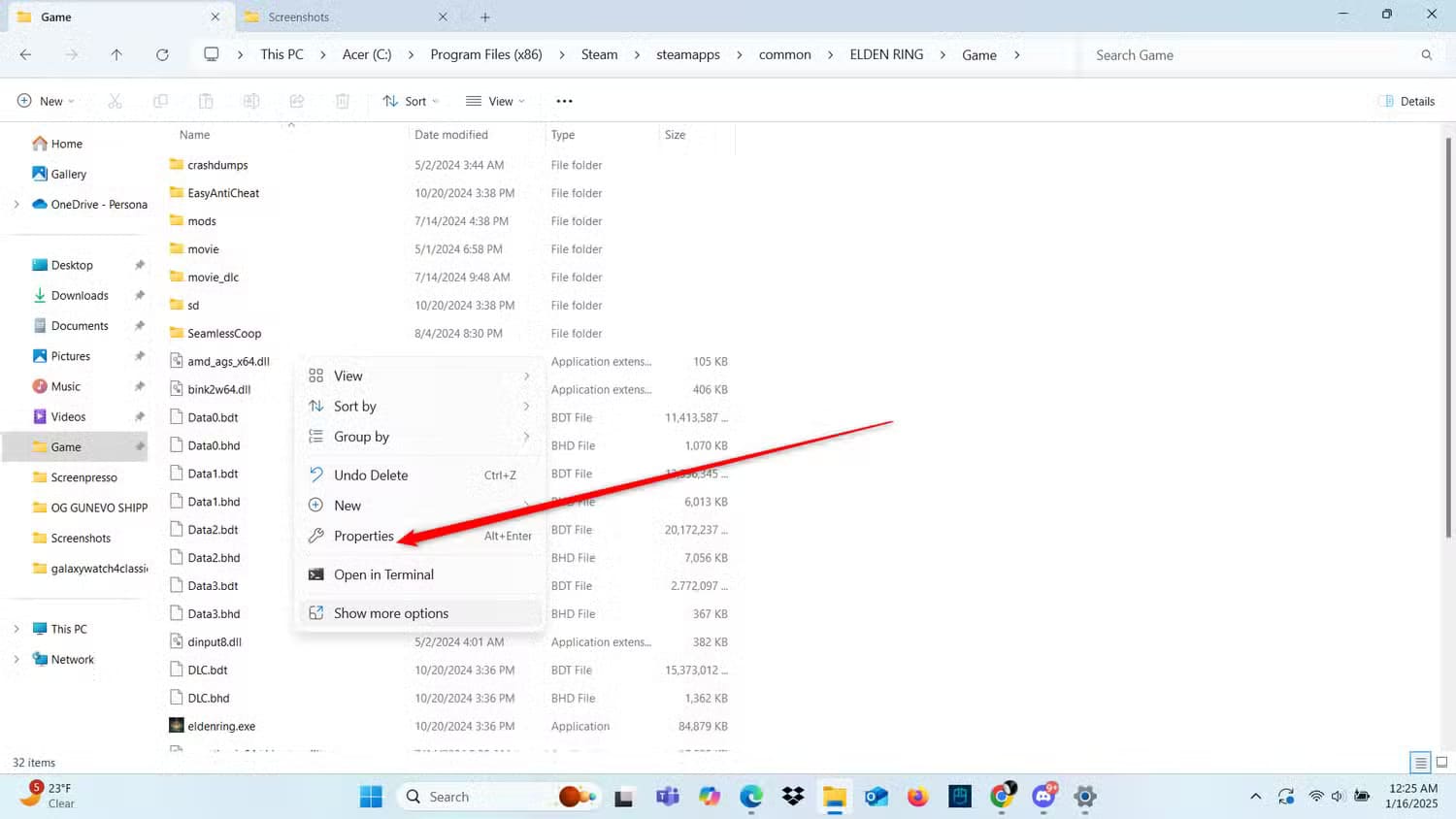Select Properties in context menu
This screenshot has height=819, width=1456.
(x=419, y=536)
